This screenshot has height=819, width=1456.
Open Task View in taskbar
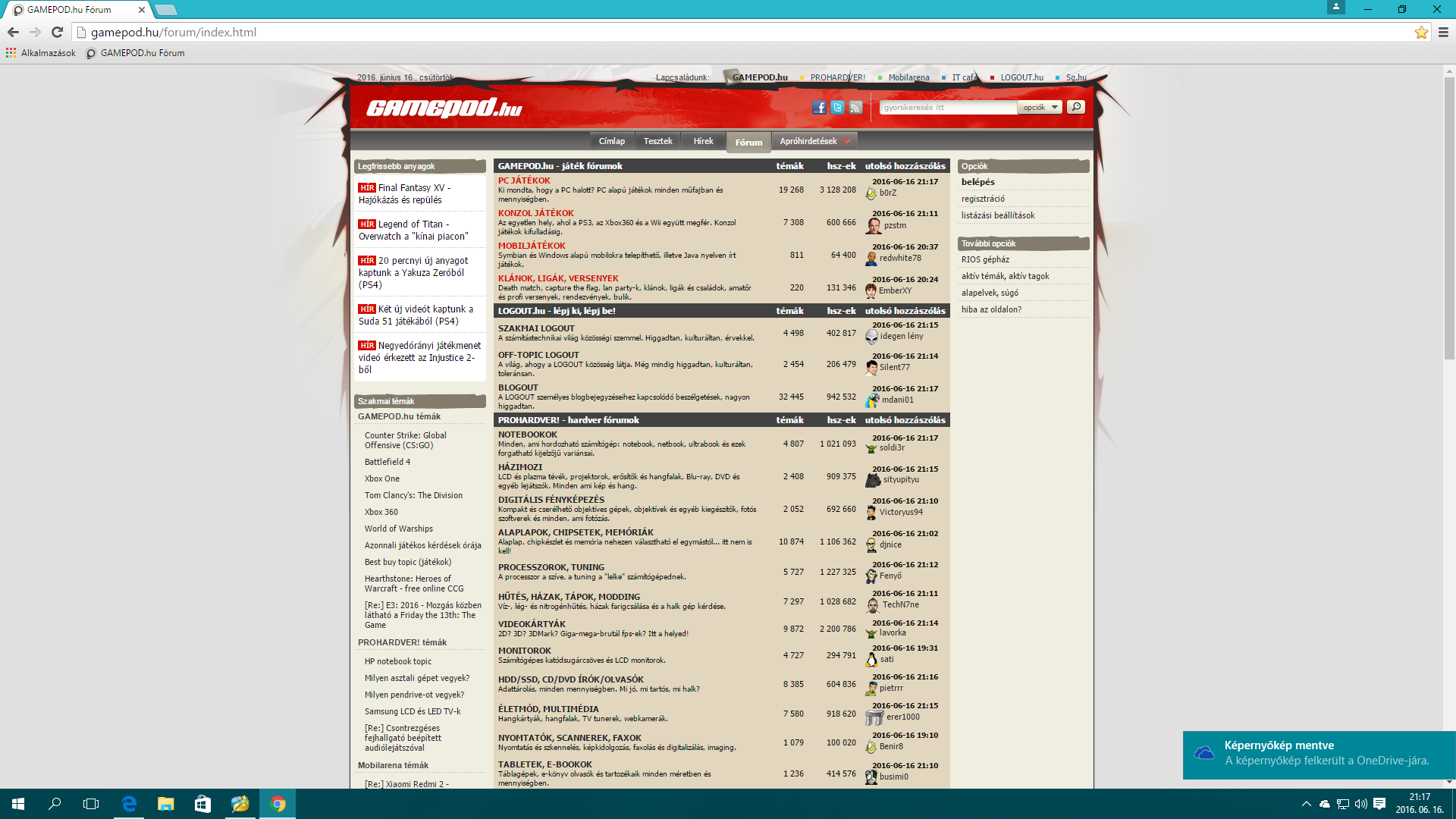91,804
